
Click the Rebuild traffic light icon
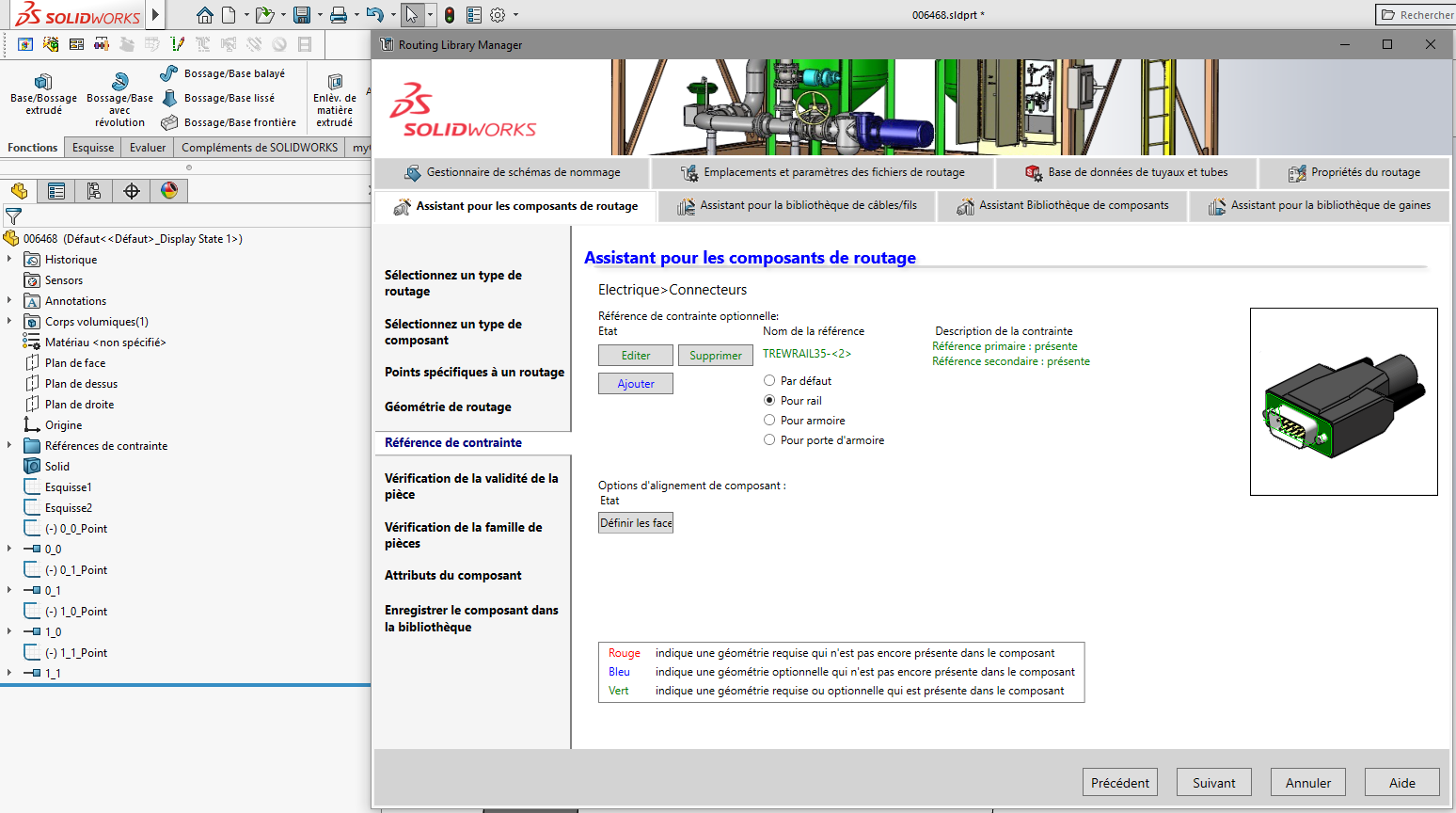(450, 15)
